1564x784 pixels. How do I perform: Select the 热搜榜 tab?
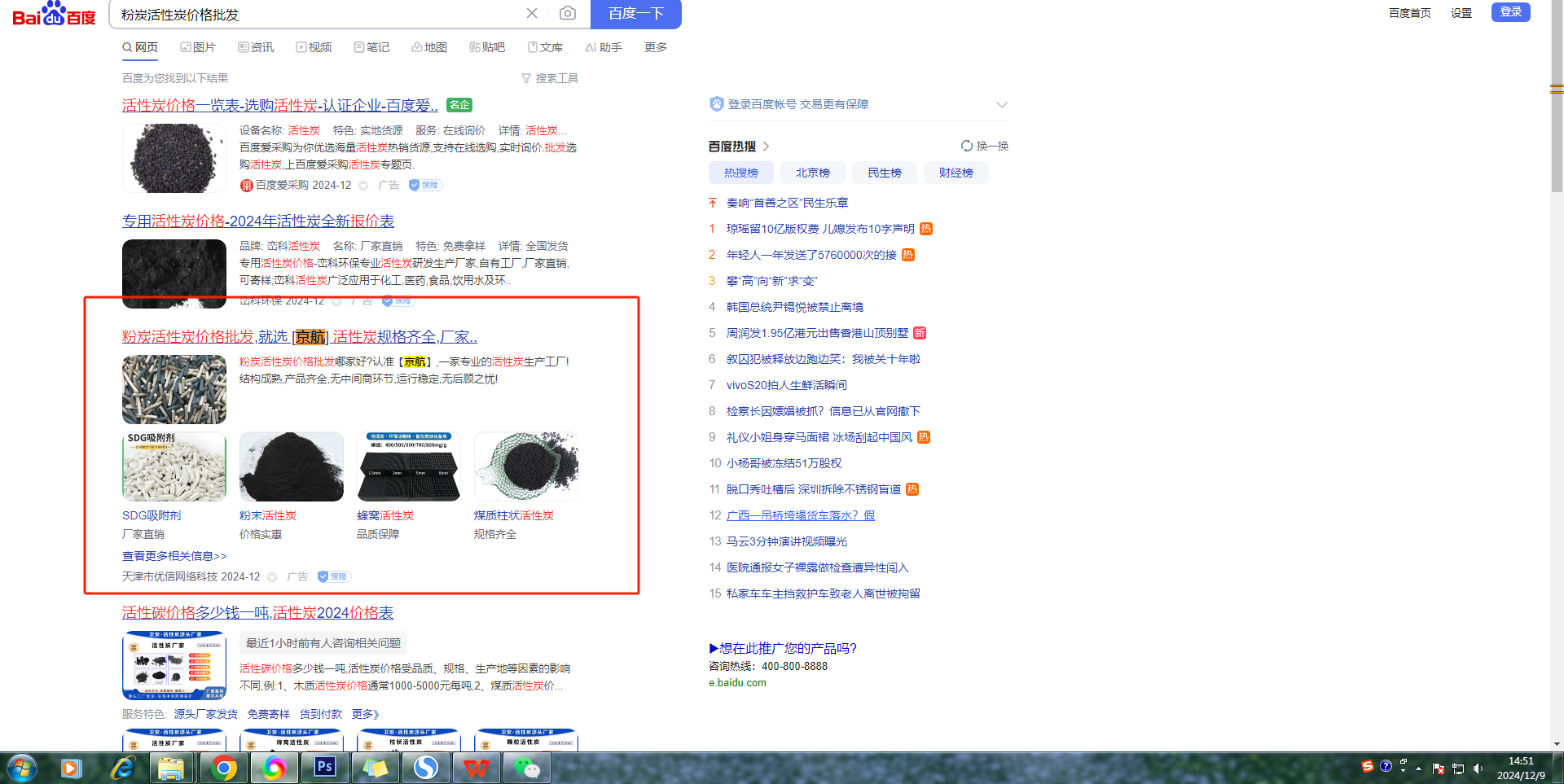click(741, 173)
